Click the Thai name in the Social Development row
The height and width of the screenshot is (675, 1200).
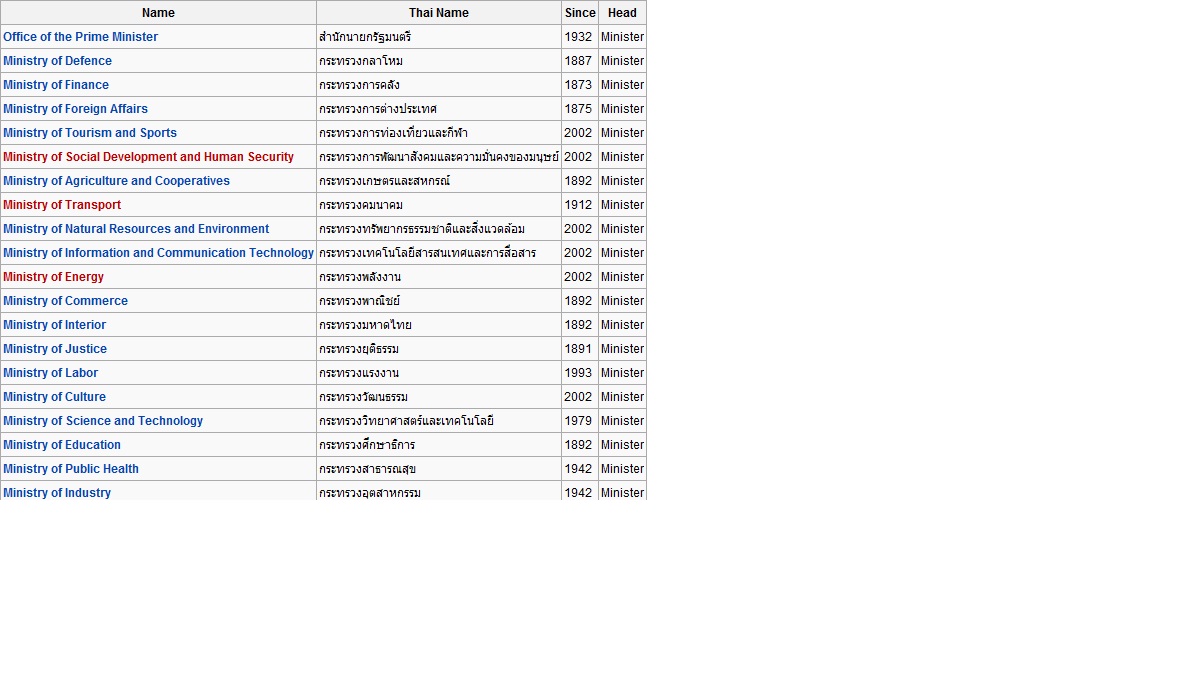click(x=439, y=157)
